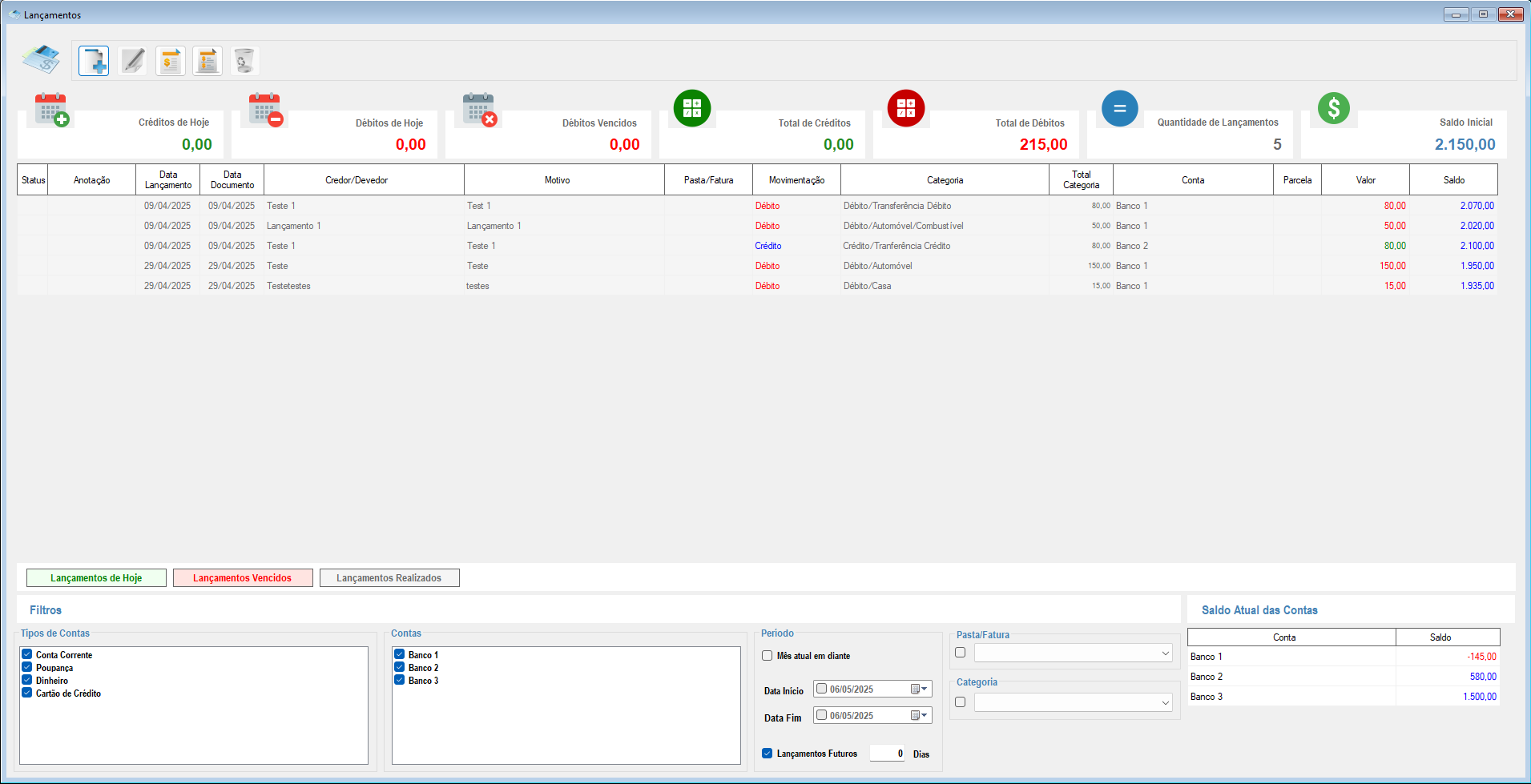This screenshot has width=1531, height=784.
Task: Disable the Lançamentos Futuros checkbox
Action: point(767,753)
